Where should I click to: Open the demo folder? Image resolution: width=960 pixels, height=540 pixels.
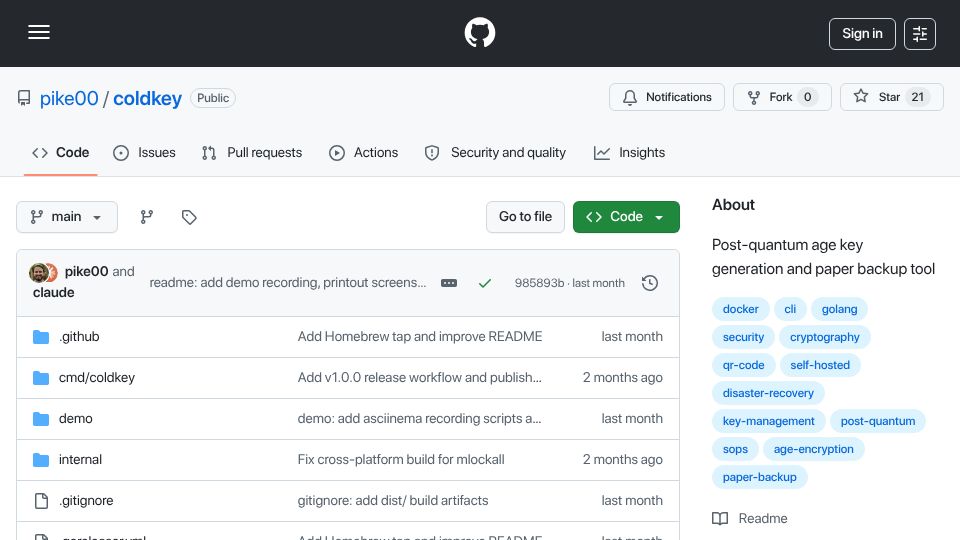point(75,419)
